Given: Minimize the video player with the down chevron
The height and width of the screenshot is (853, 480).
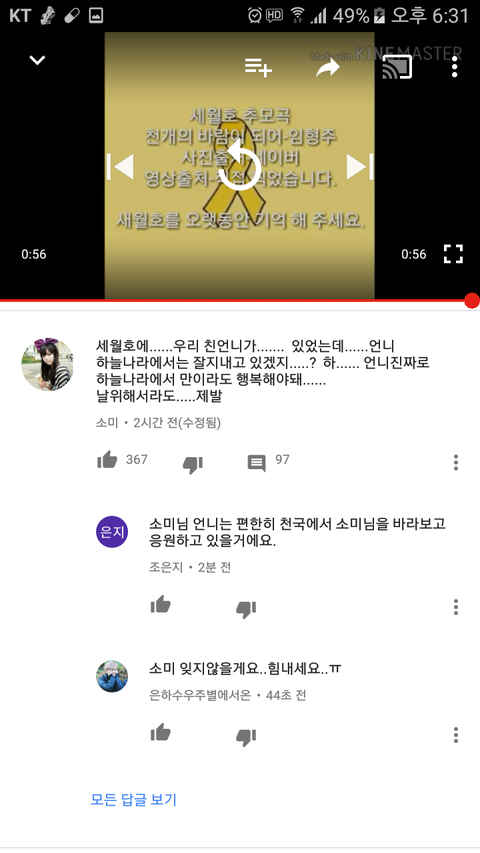Looking at the screenshot, I should [37, 60].
